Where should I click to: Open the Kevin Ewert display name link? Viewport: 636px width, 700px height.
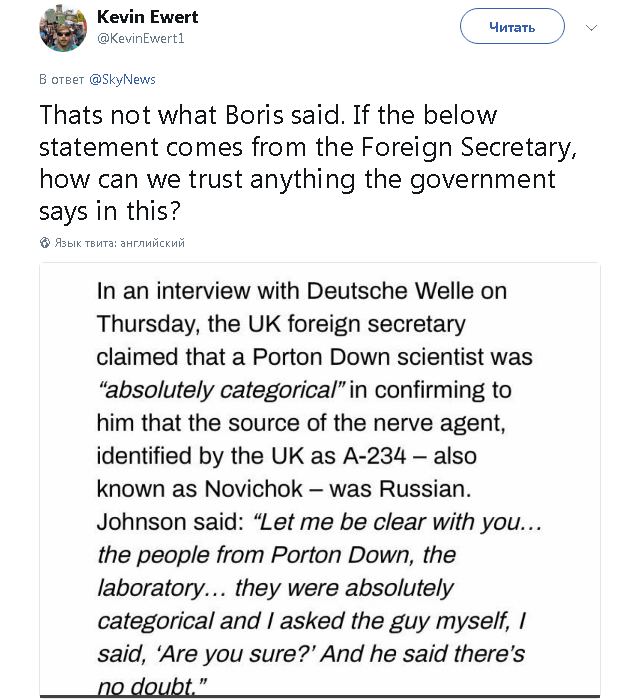click(x=147, y=17)
